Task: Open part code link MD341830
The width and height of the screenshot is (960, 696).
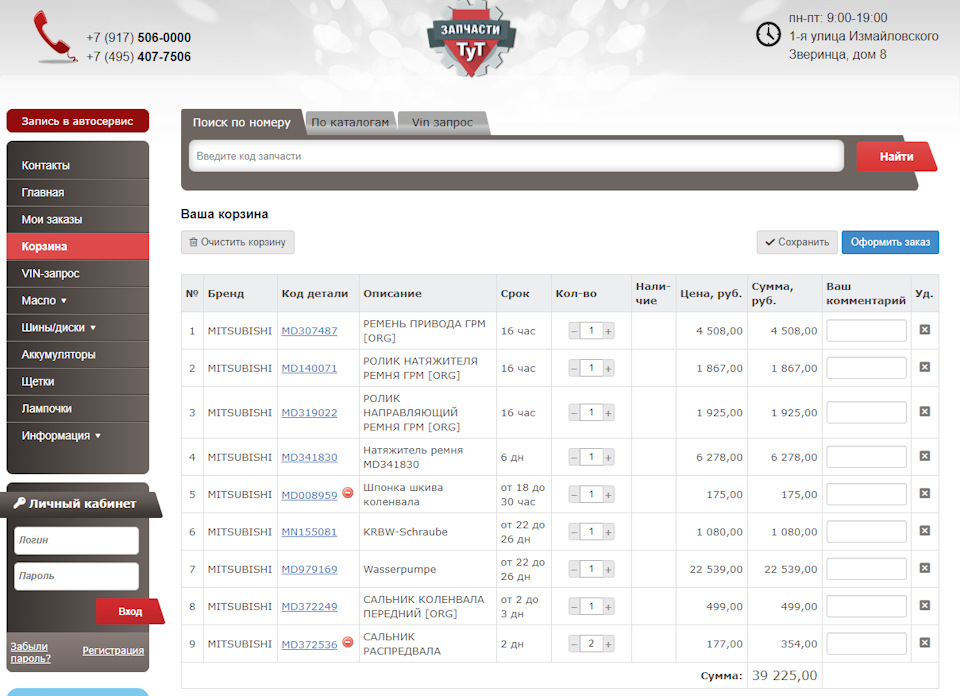Action: (309, 457)
